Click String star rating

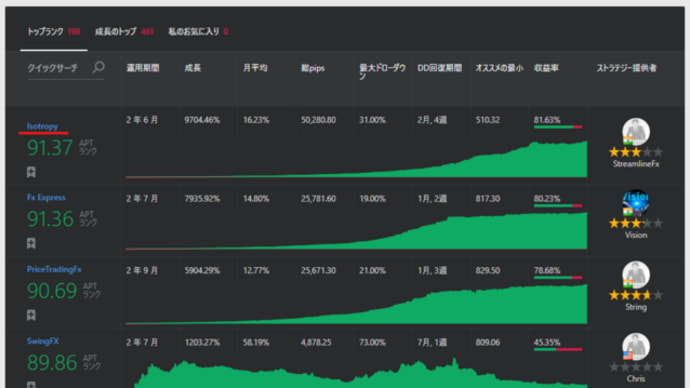coord(636,295)
